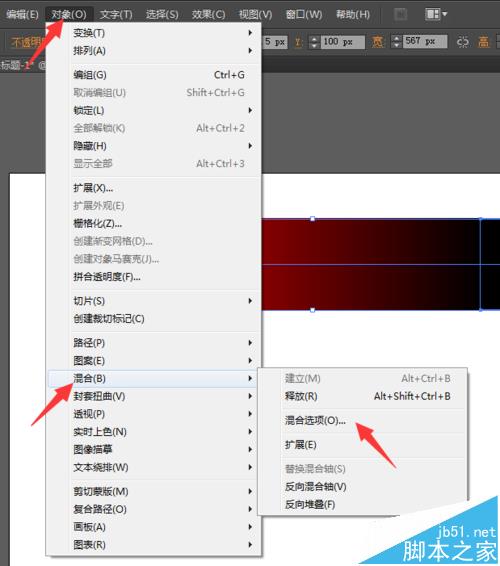Open the 窗口(W) menu
Viewport: 500px width, 566px height.
tap(304, 14)
